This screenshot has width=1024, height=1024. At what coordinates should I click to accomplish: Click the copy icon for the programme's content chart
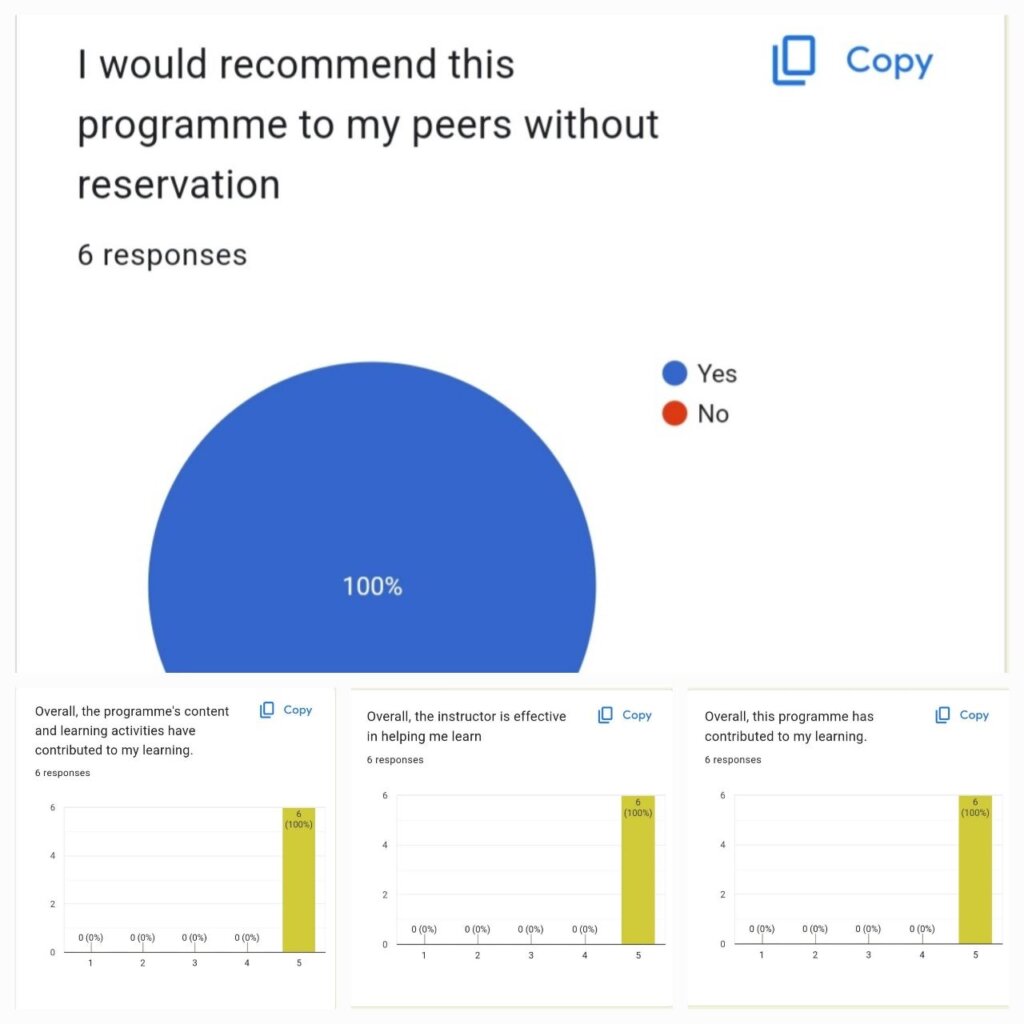[x=266, y=710]
